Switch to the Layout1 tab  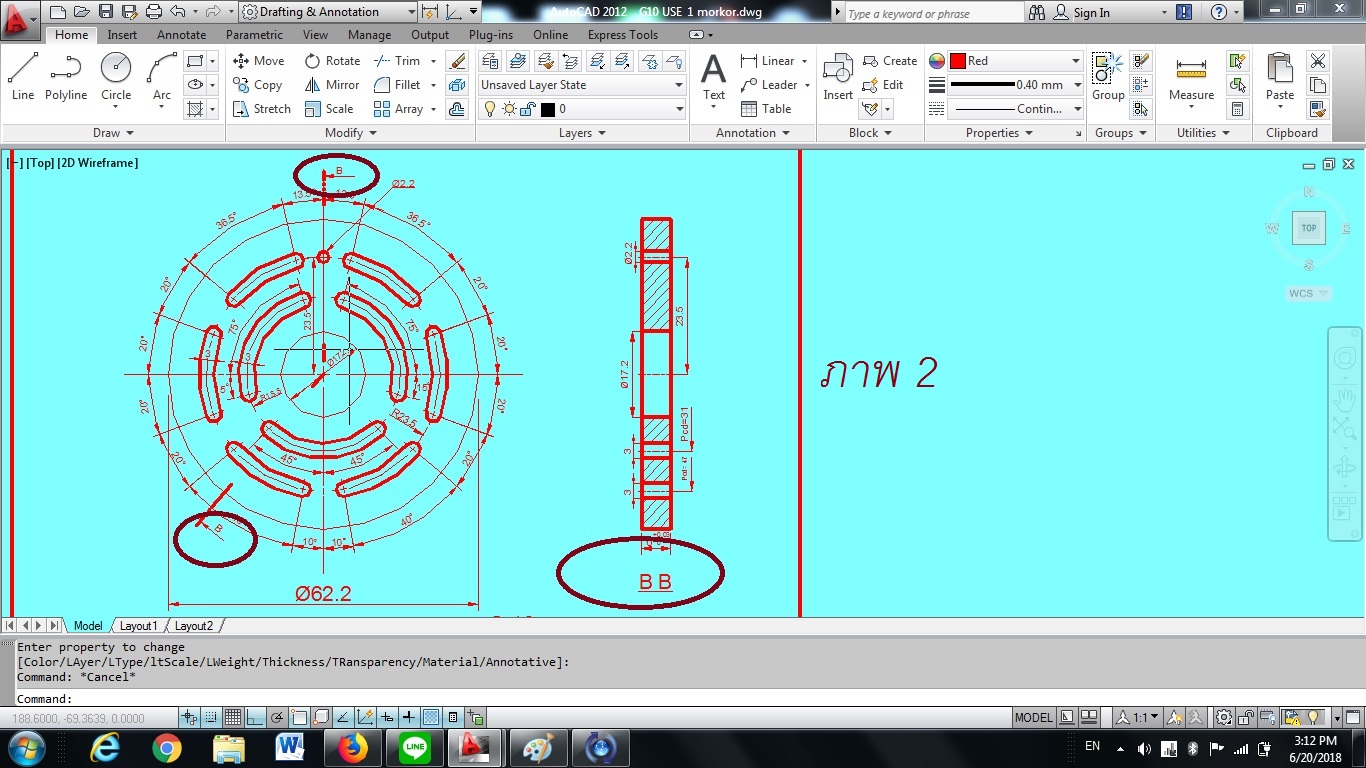click(x=138, y=626)
